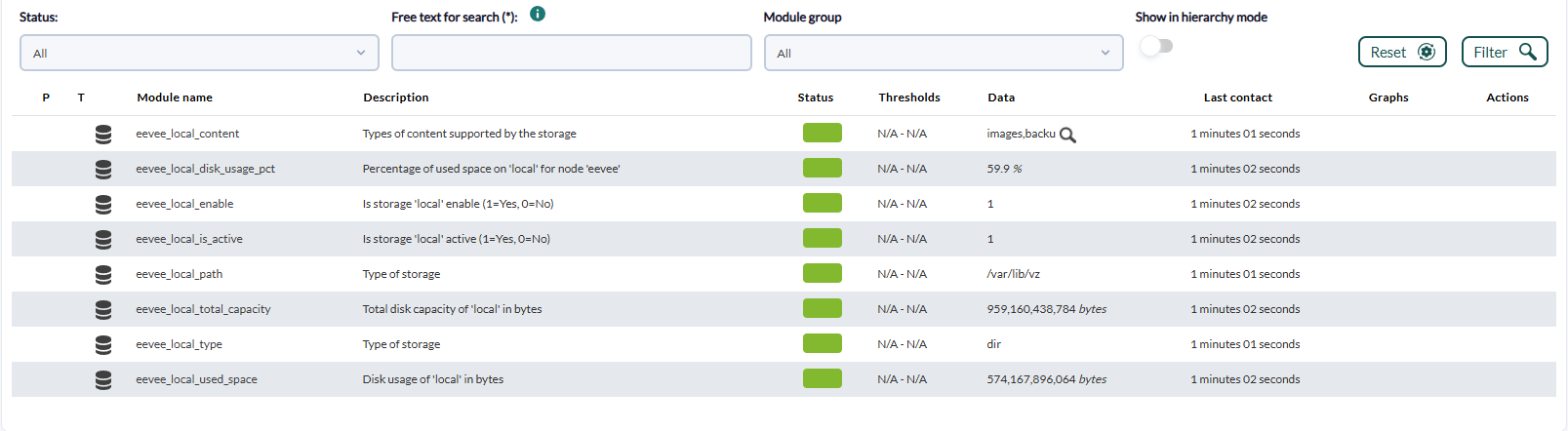Click database icon for eevee_local_used_space row
This screenshot has width=1568, height=431.
(x=103, y=380)
